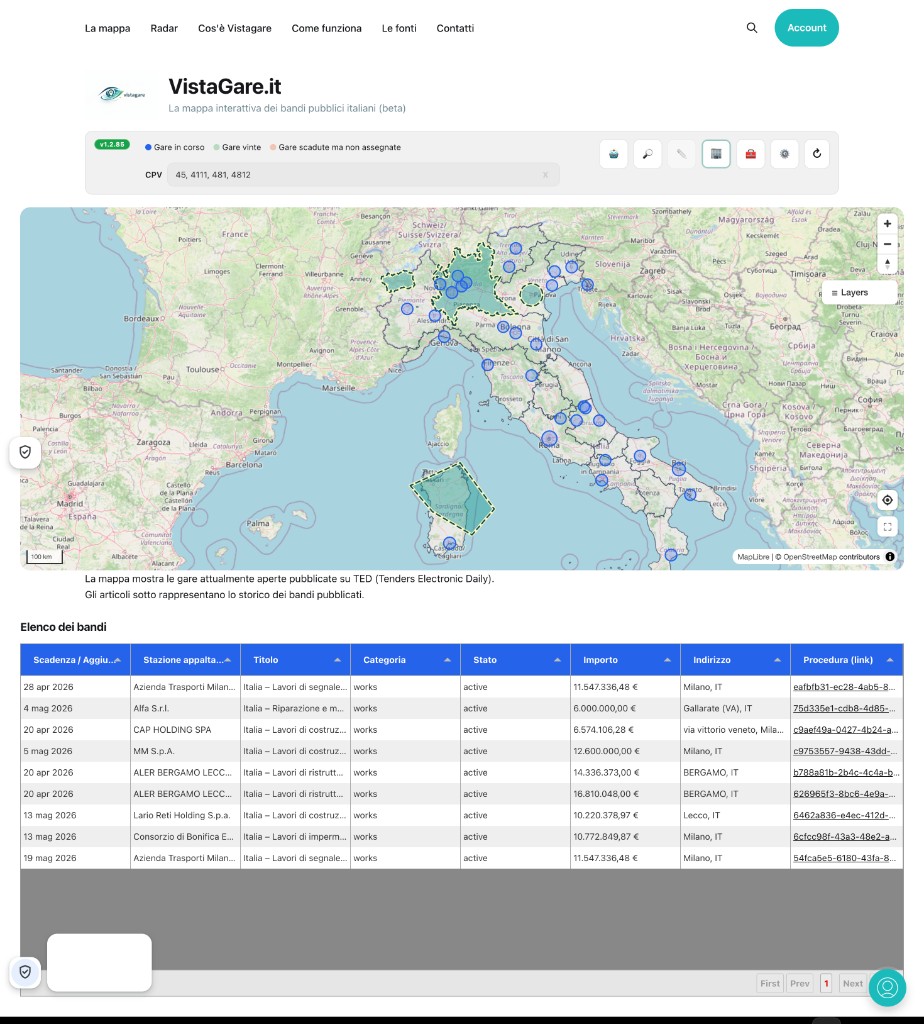Screen dimensions: 924x1024
Task: Click the Gallarate (VA), IT address cell
Action: tap(735, 709)
